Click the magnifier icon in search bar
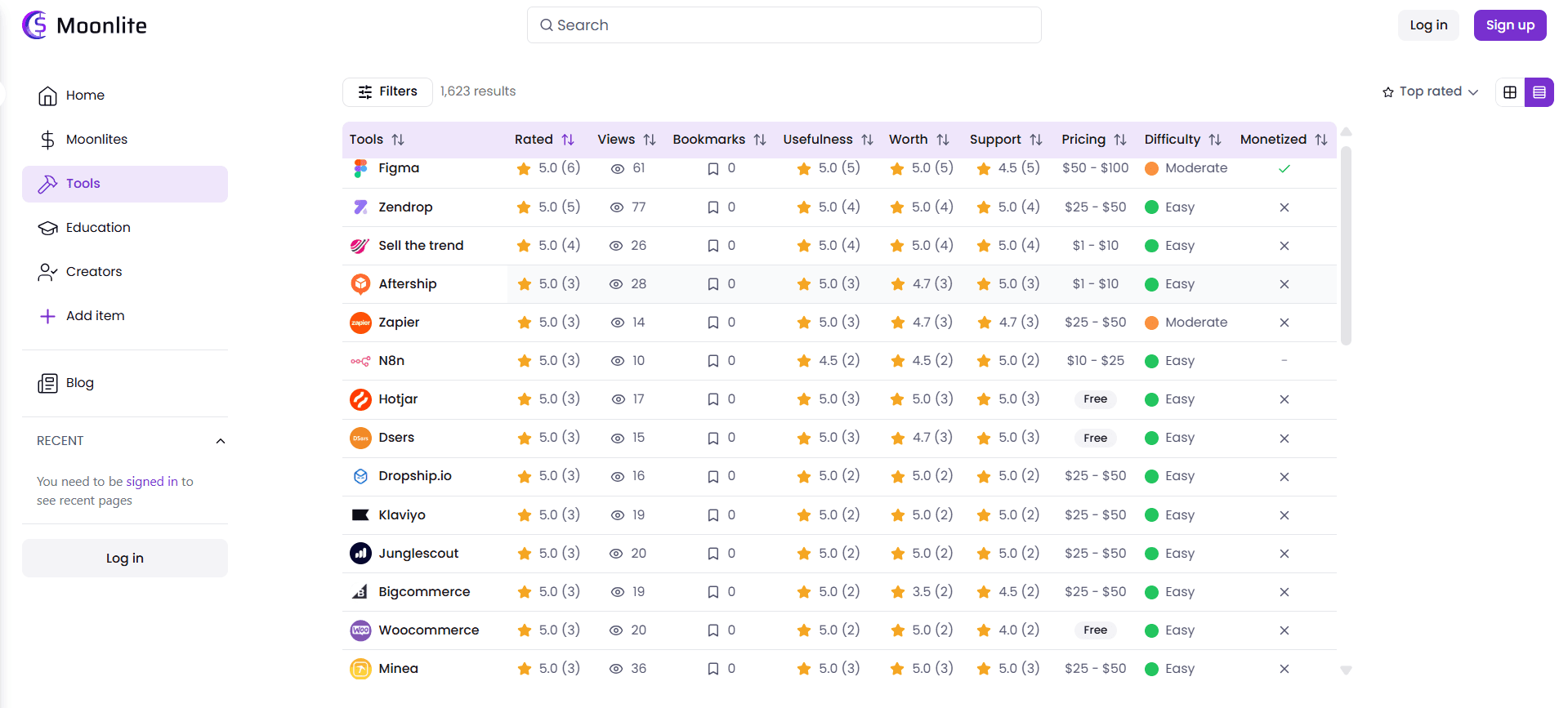The height and width of the screenshot is (708, 1568). pyautogui.click(x=547, y=25)
